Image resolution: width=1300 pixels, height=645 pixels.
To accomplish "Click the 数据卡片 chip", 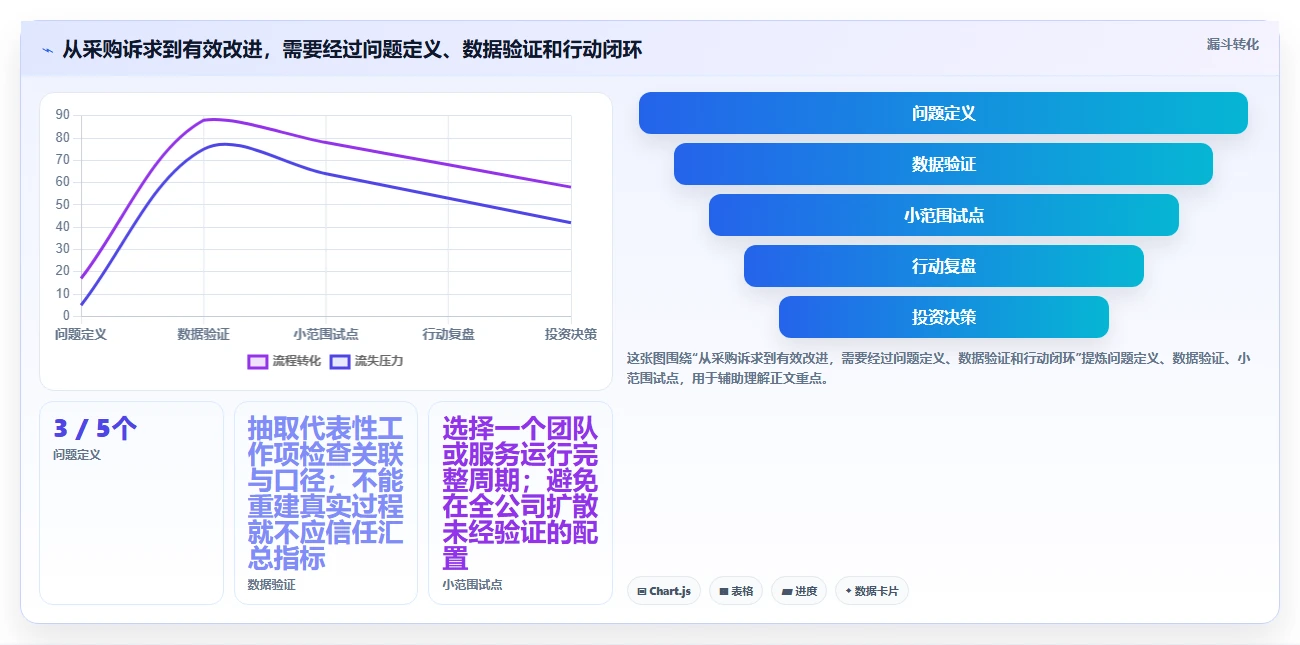I will click(872, 591).
